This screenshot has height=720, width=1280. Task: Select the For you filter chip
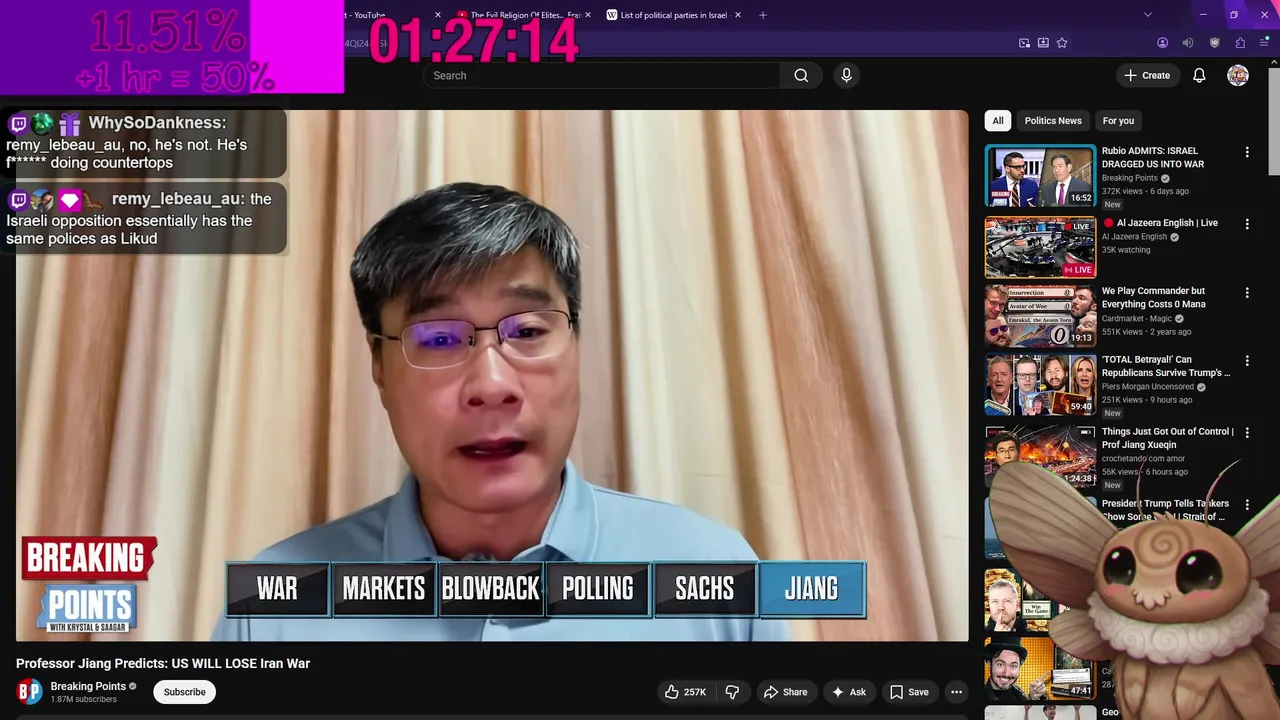pos(1118,120)
